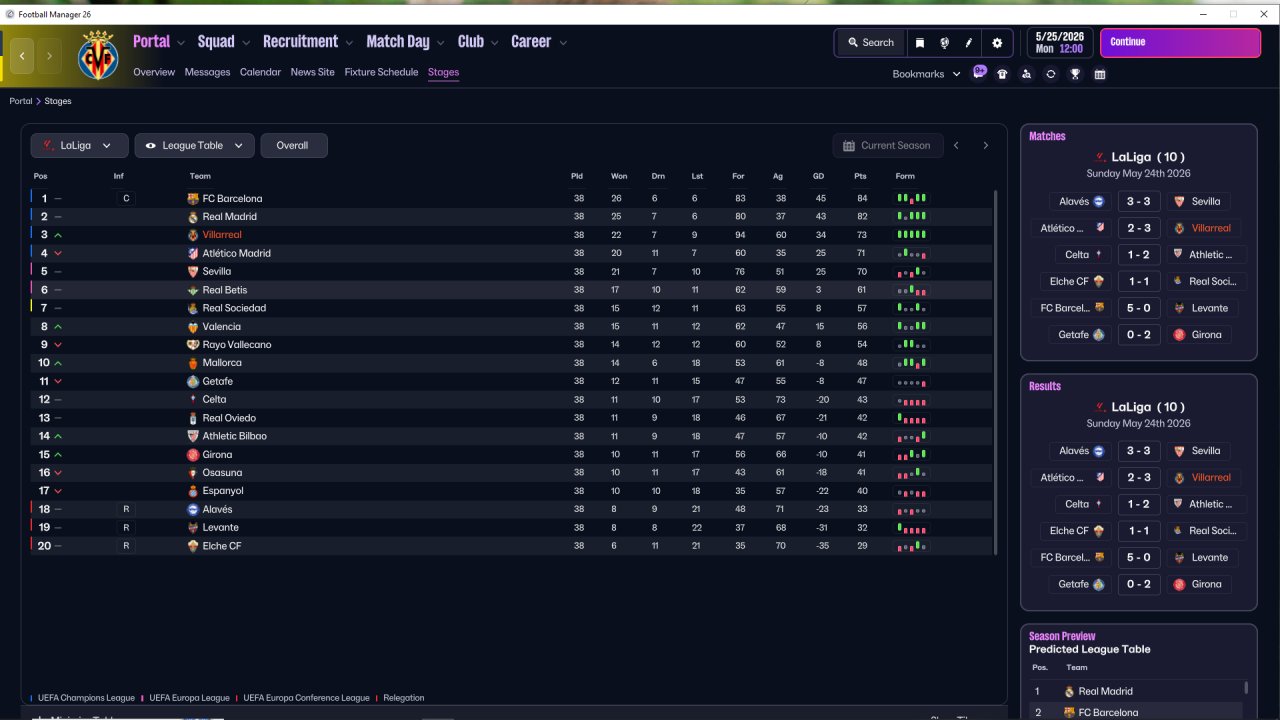Viewport: 1280px width, 720px height.
Task: Click the FC Barcelona crest in league table
Action: click(193, 199)
